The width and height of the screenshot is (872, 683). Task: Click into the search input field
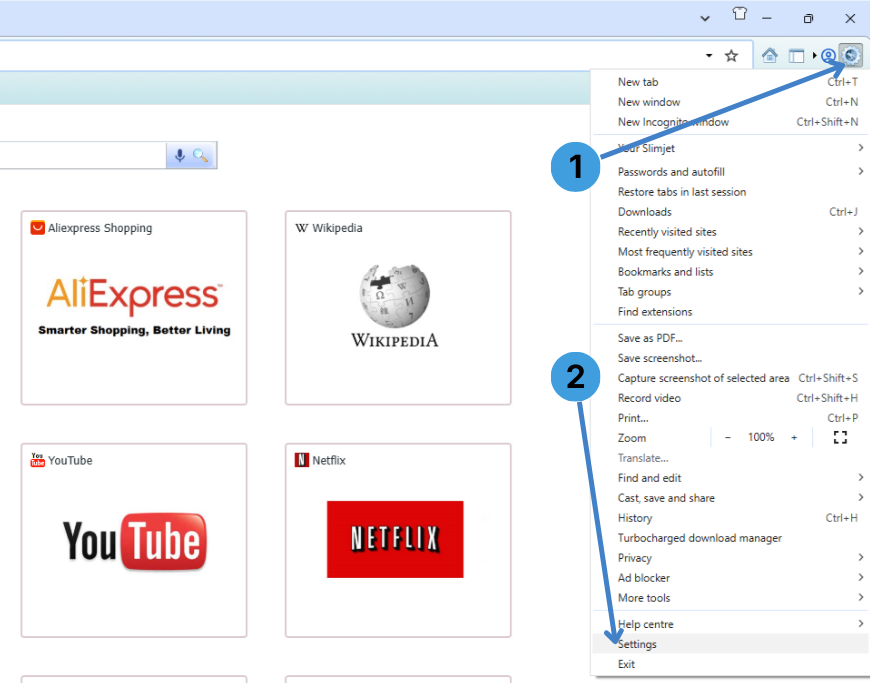[x=83, y=155]
